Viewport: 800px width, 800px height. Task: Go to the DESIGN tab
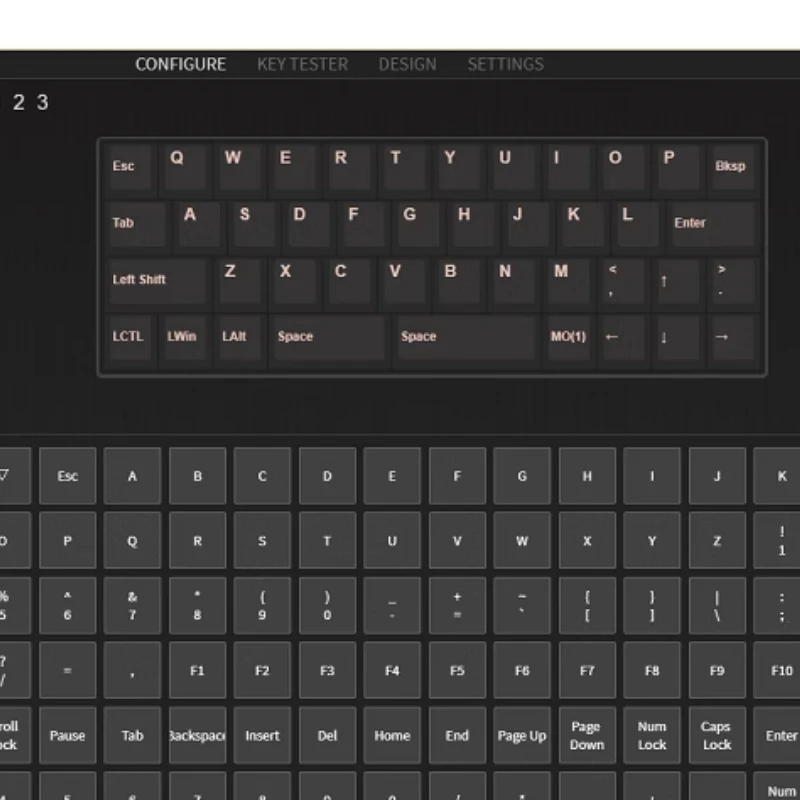(408, 64)
